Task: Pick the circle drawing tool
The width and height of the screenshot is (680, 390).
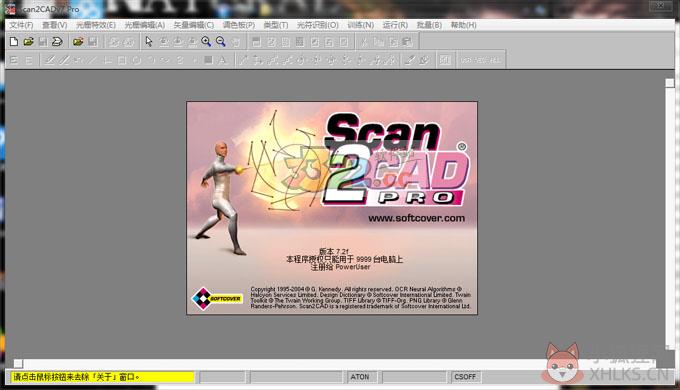Action: (x=136, y=60)
